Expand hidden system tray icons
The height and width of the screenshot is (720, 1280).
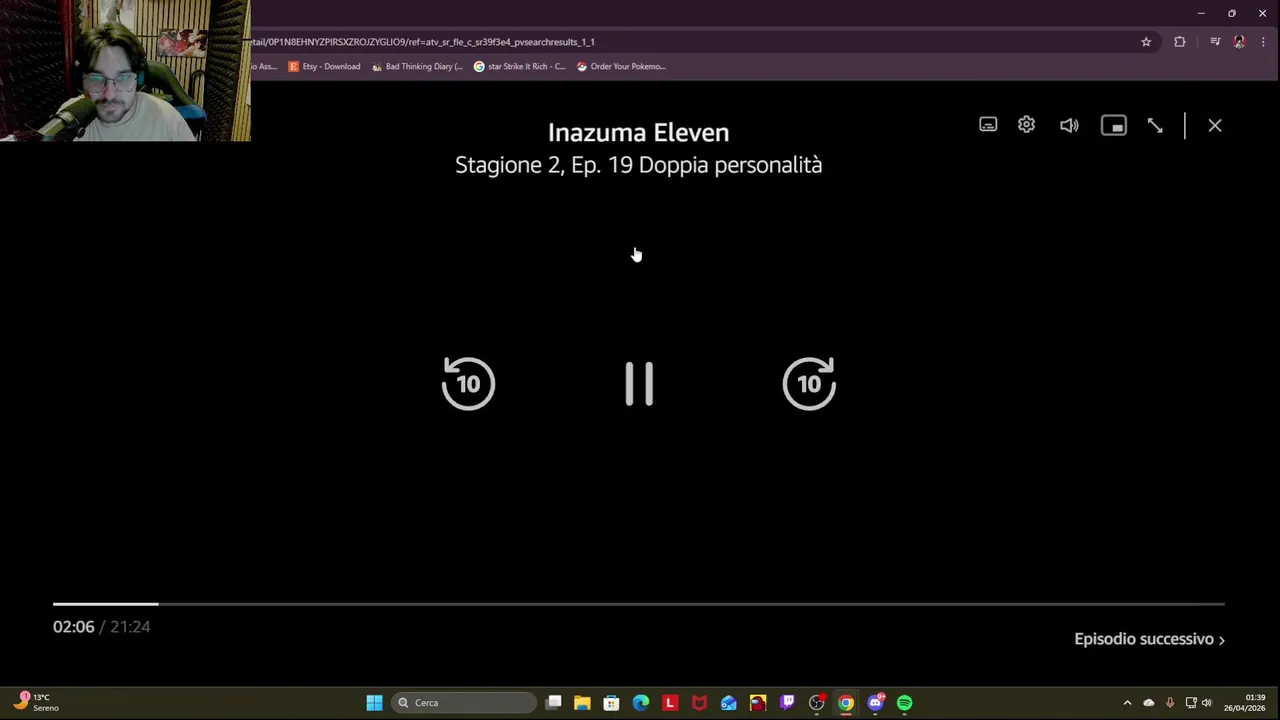[x=1127, y=703]
